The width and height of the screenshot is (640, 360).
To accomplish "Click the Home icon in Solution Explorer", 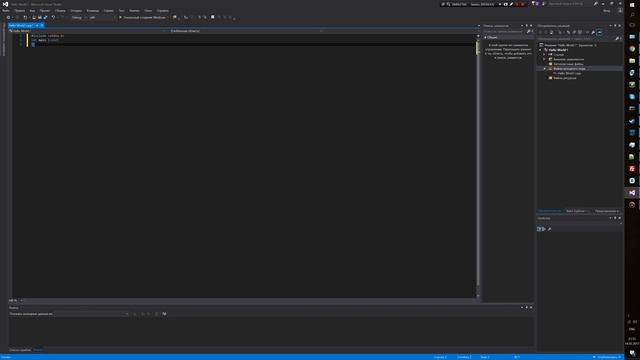I will click(x=551, y=32).
